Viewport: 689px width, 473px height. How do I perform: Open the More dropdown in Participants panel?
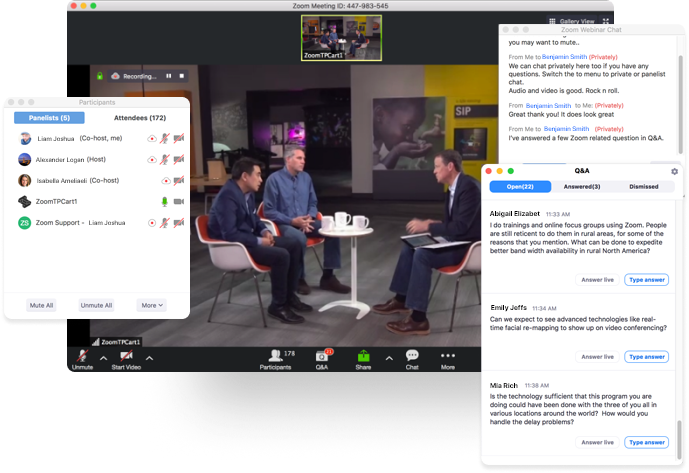pyautogui.click(x=152, y=305)
